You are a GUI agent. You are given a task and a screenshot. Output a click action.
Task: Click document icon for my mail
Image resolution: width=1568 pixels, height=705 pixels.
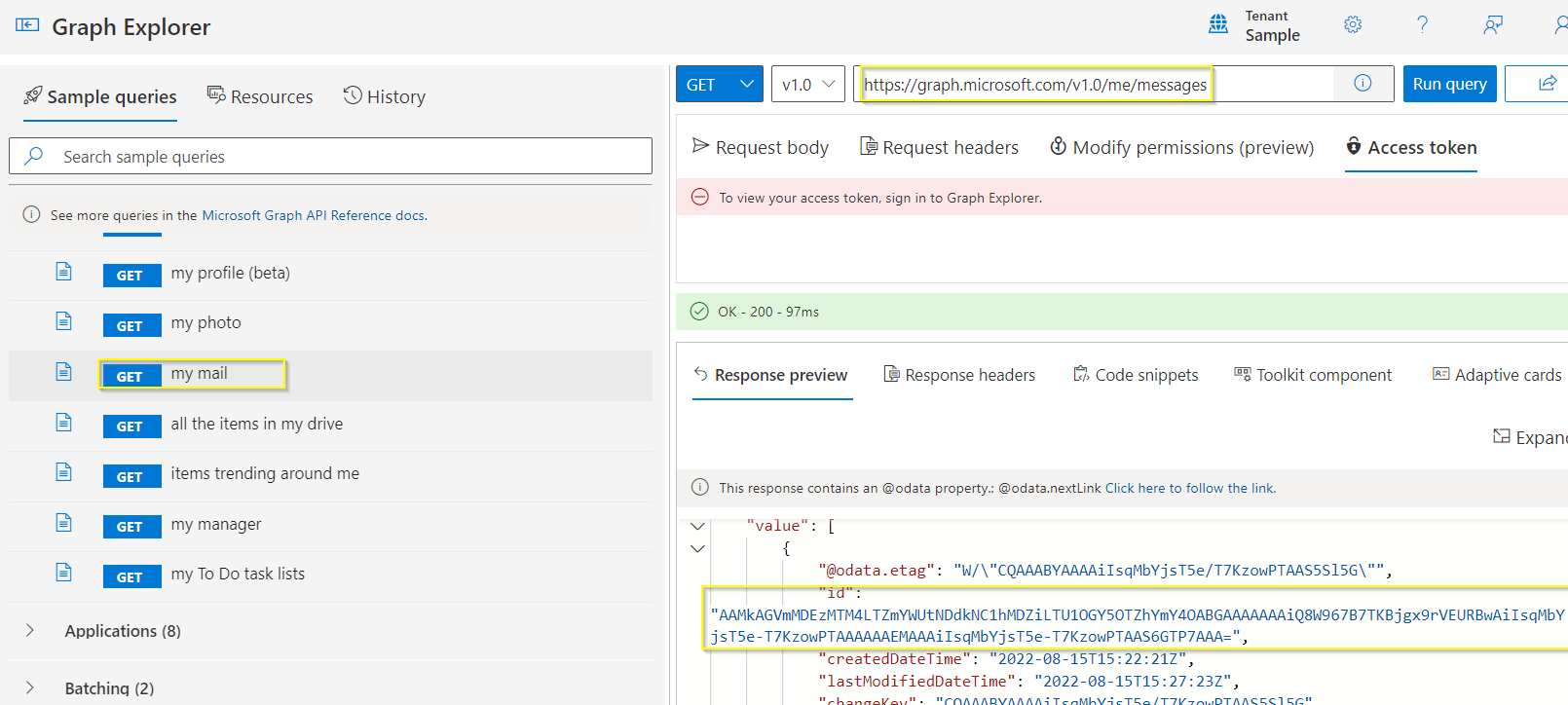coord(63,372)
